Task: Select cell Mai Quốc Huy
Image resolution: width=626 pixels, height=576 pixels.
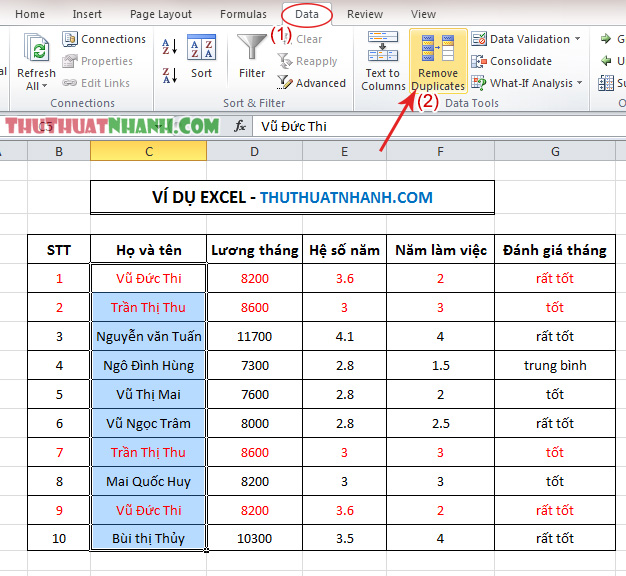Action: (x=149, y=481)
